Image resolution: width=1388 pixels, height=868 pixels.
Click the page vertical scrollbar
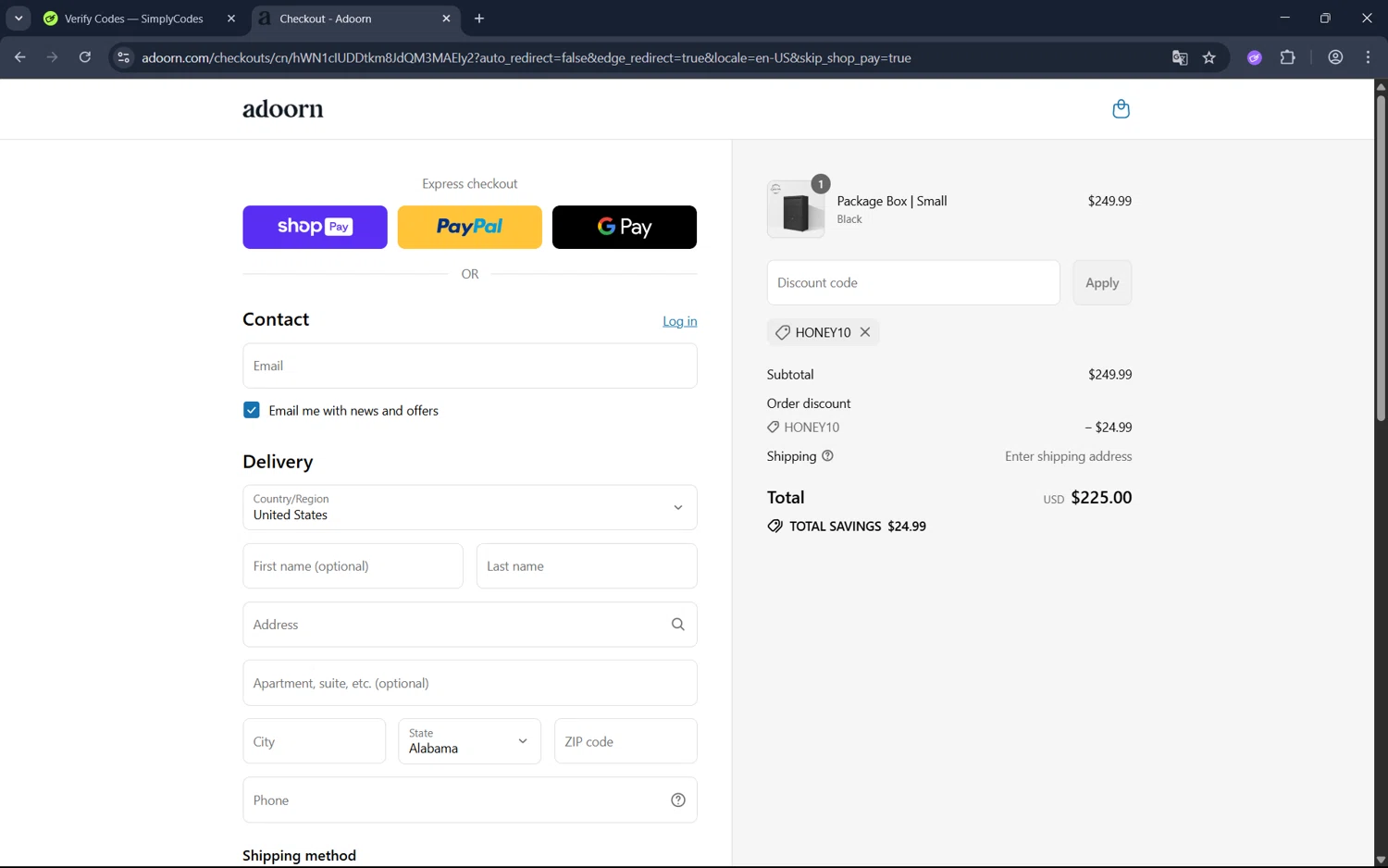click(x=1381, y=259)
